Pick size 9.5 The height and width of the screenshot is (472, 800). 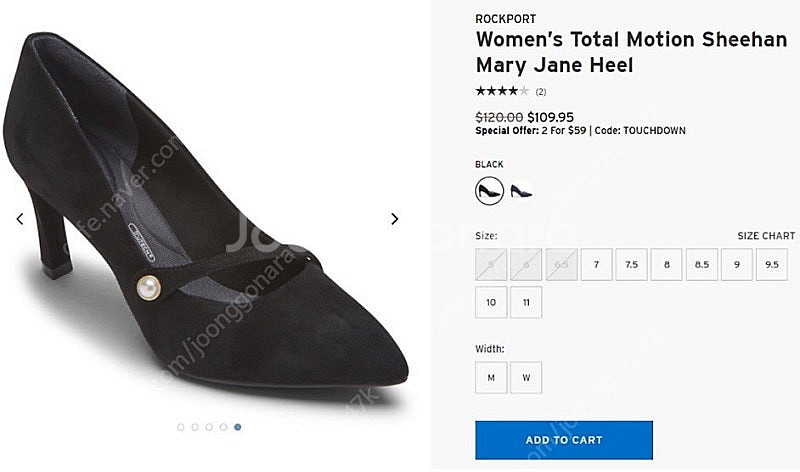click(771, 265)
